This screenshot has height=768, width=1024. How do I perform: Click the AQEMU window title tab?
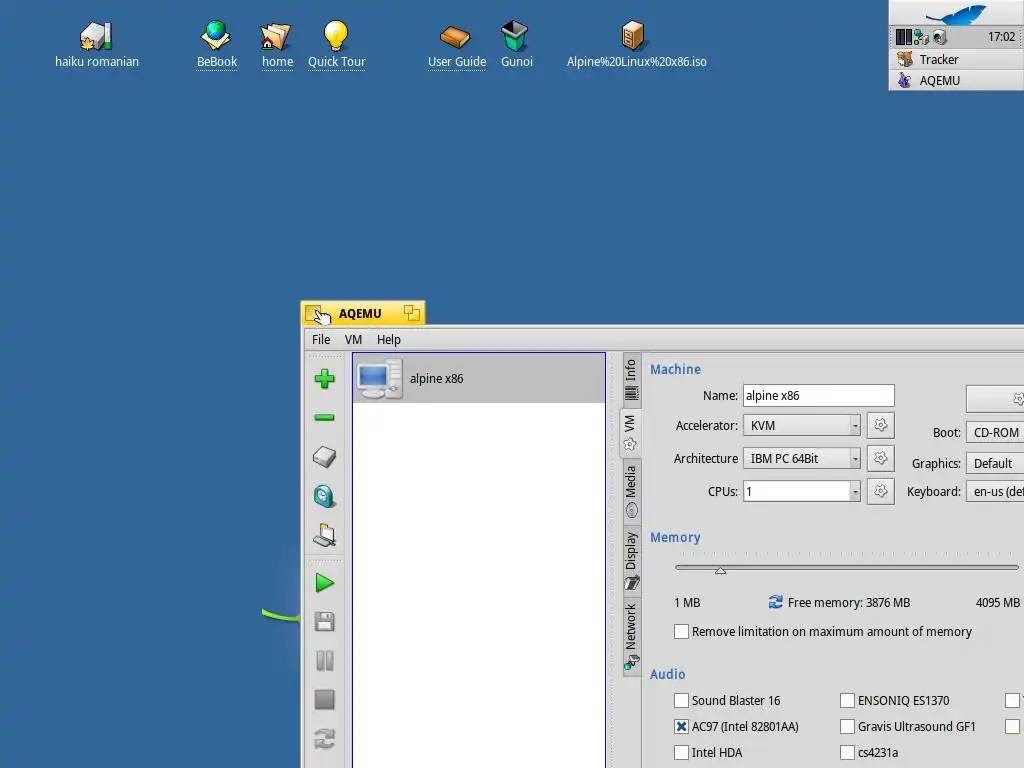[363, 313]
